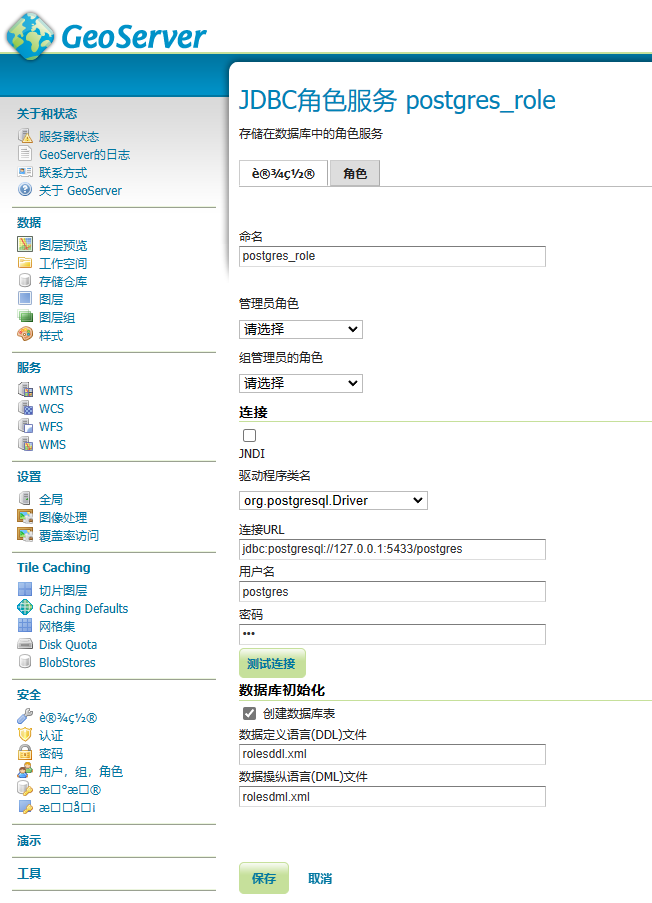Enable the JNDI checkbox
Screen dimensions: 652x903
tap(249, 436)
